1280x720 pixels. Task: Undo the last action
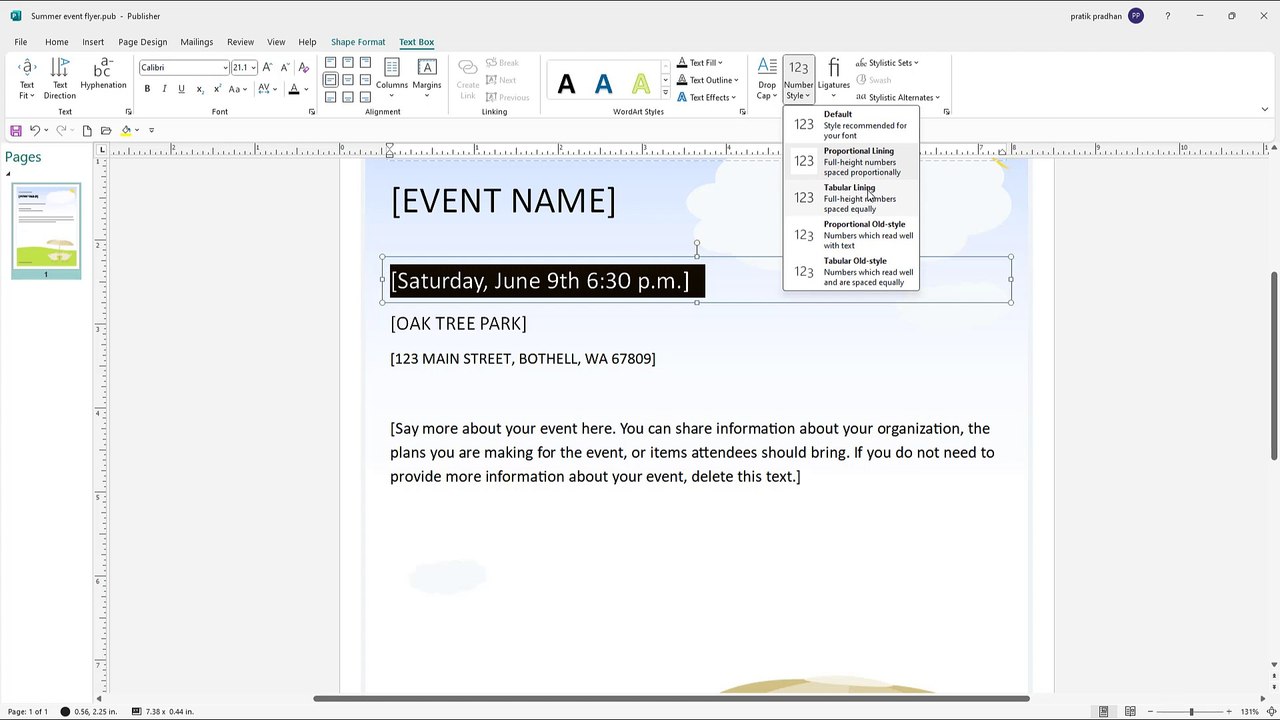(34, 130)
